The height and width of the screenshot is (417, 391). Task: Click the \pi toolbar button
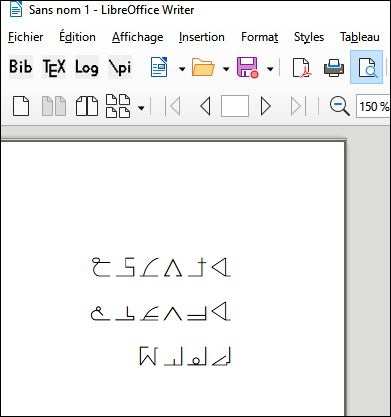[x=120, y=67]
